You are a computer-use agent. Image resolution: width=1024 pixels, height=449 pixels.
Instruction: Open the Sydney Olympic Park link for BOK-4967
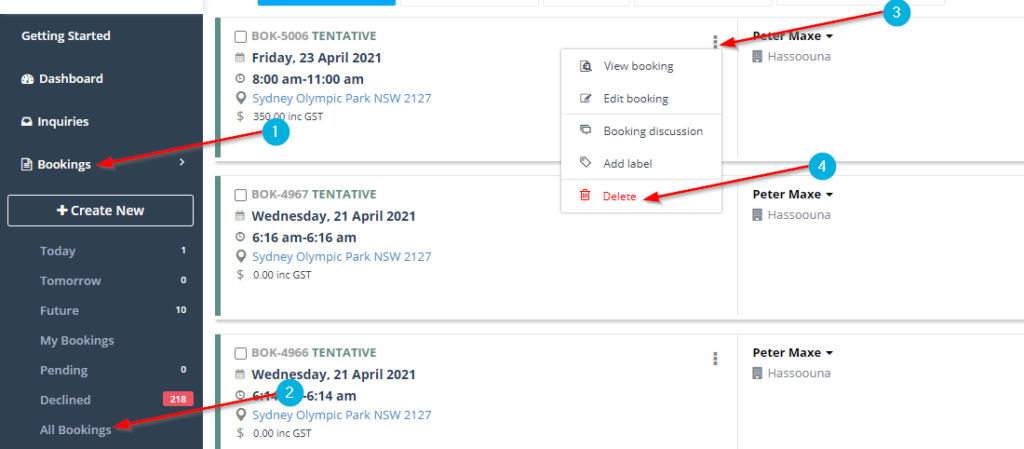pyautogui.click(x=342, y=256)
